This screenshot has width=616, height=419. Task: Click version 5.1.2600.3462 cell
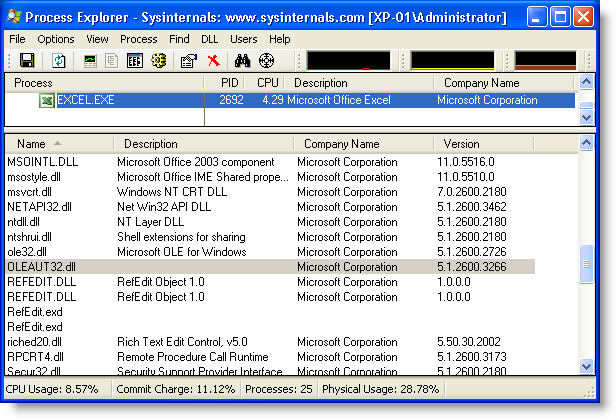pyautogui.click(x=471, y=207)
